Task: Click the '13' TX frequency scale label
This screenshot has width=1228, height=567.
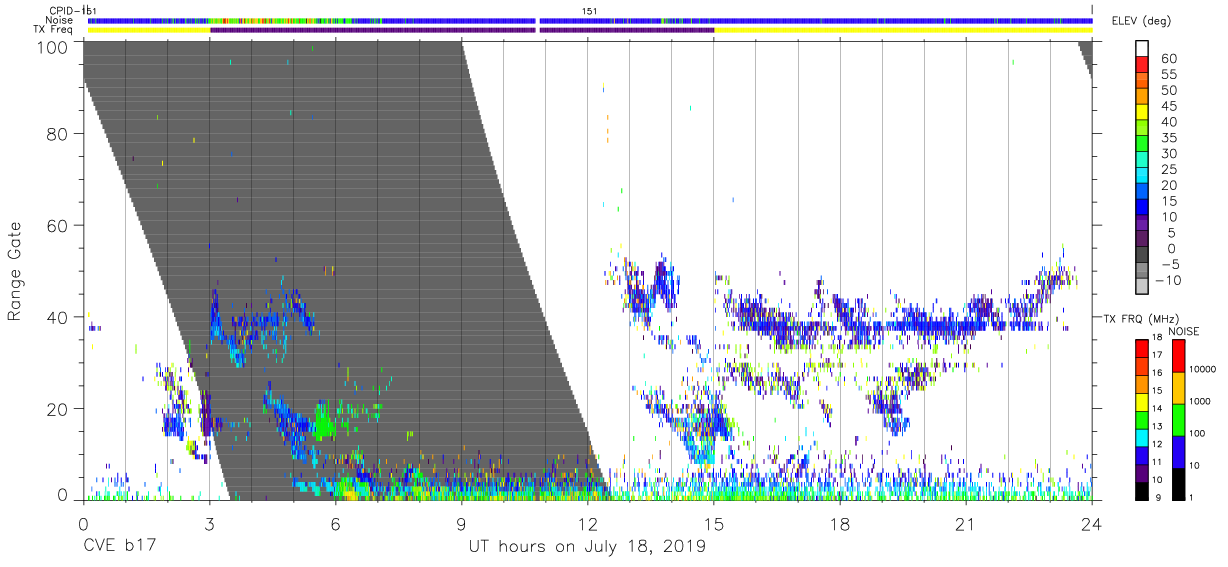Action: [1156, 427]
